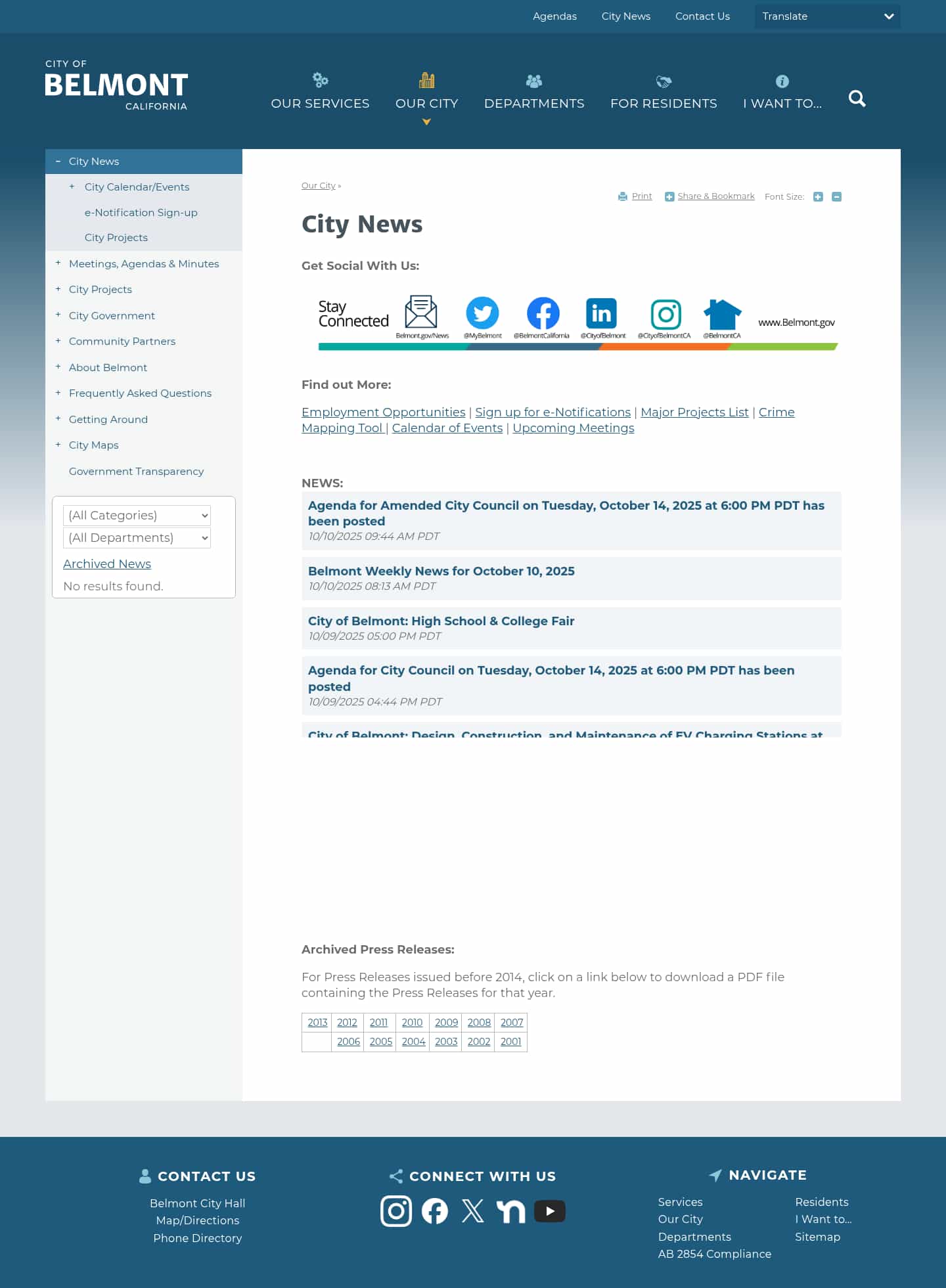Decrease font size with minus icon

point(836,197)
